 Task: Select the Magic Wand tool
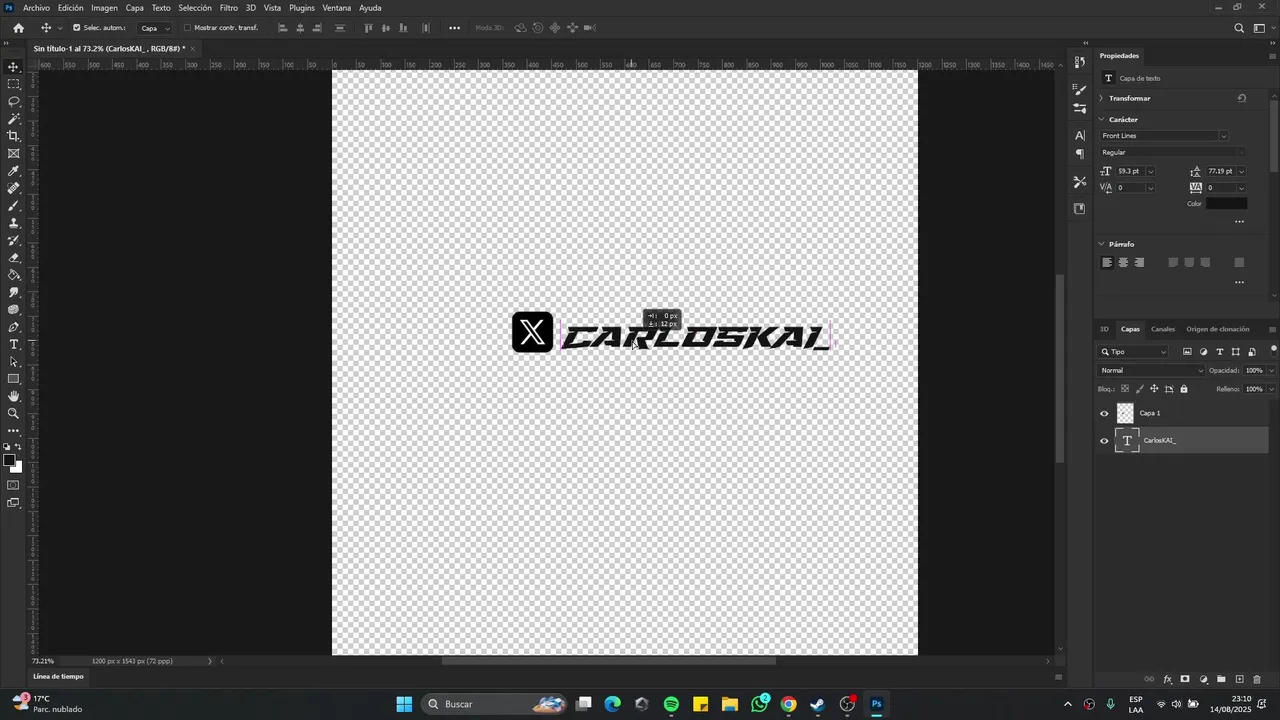(x=14, y=119)
